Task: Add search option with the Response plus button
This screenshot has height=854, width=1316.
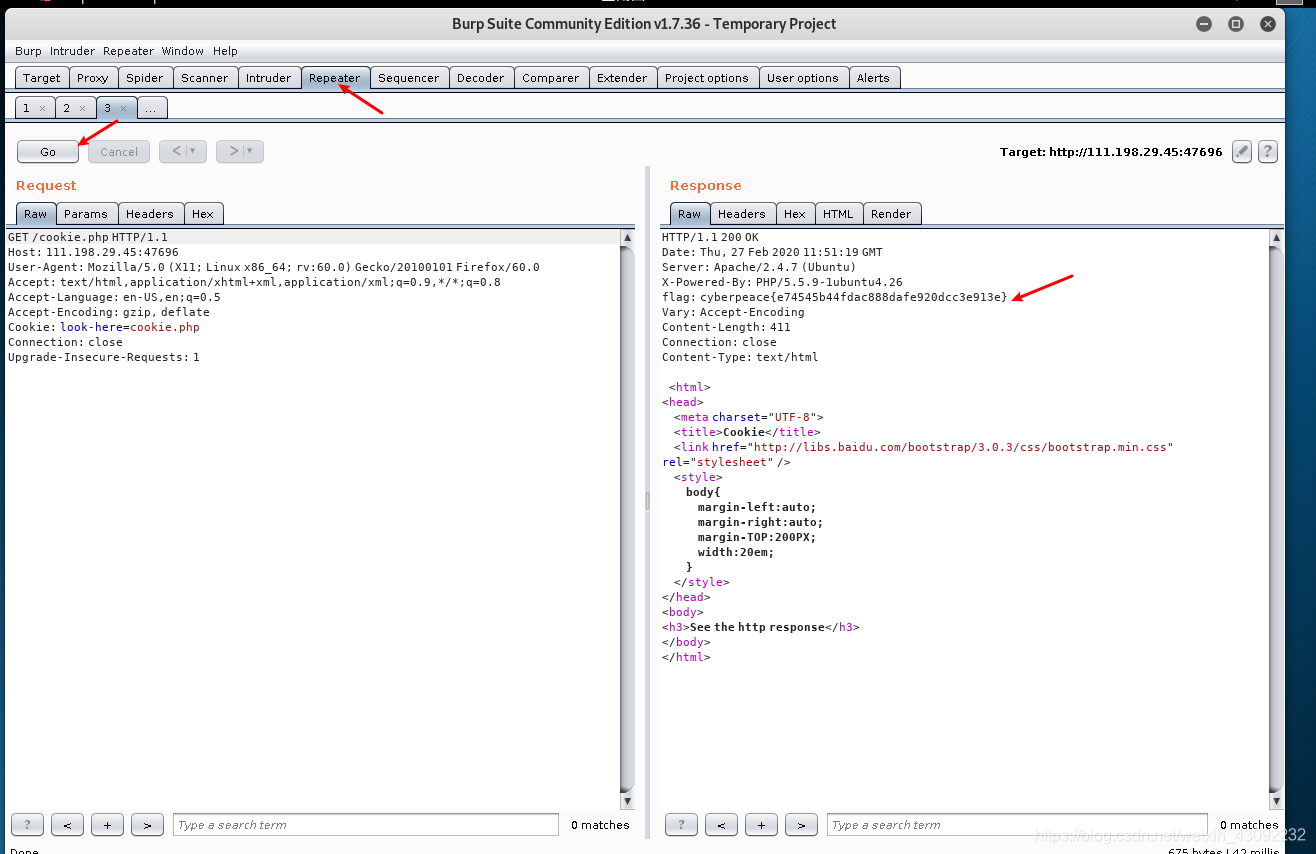Action: click(x=761, y=825)
